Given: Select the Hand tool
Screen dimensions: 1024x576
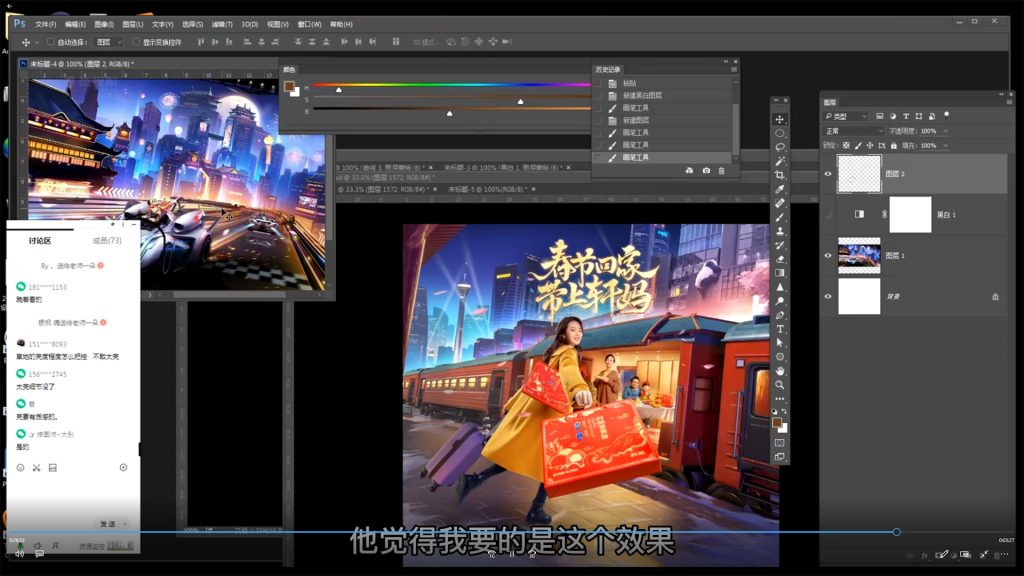Looking at the screenshot, I should coord(780,370).
